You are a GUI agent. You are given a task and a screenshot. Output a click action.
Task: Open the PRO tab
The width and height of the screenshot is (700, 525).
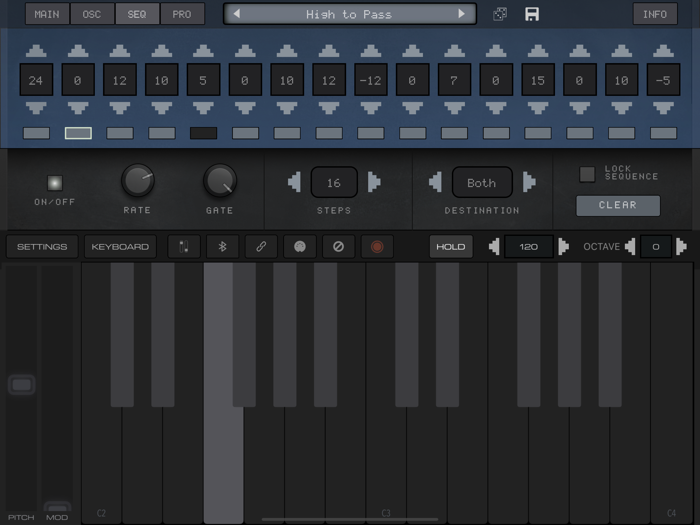[x=182, y=14]
